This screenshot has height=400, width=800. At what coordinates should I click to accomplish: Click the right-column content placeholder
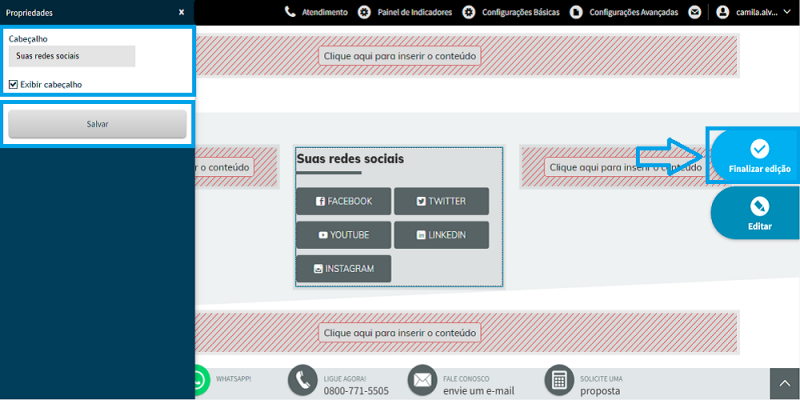click(626, 167)
